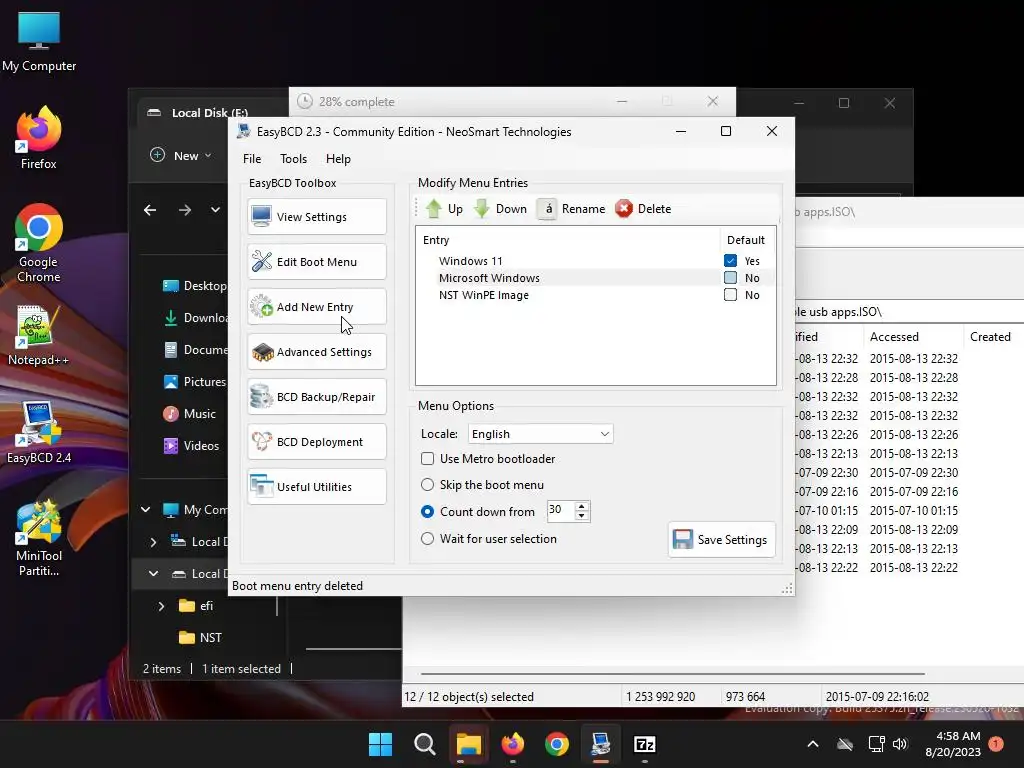This screenshot has height=768, width=1024.
Task: Open MiniTool Partition desktop shortcut
Action: tap(39, 538)
